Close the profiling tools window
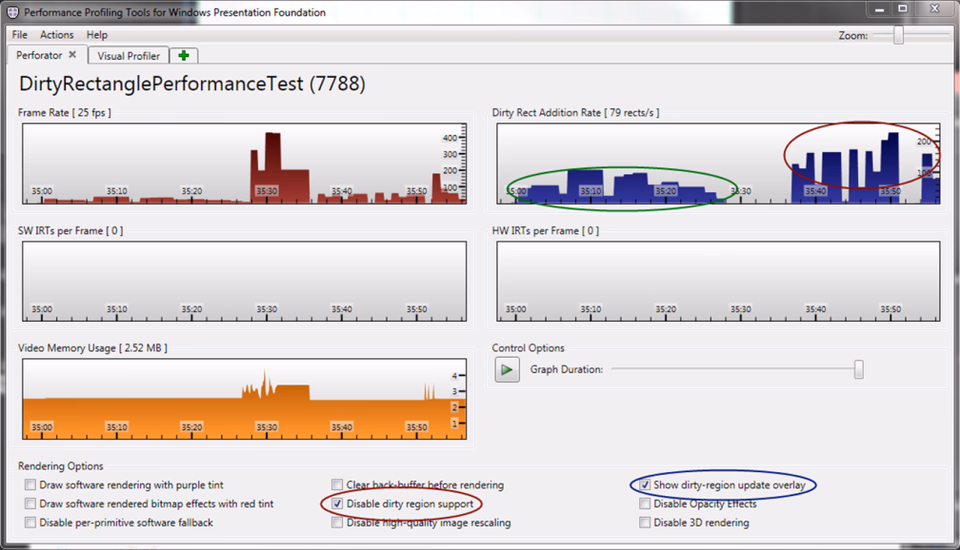 934,9
